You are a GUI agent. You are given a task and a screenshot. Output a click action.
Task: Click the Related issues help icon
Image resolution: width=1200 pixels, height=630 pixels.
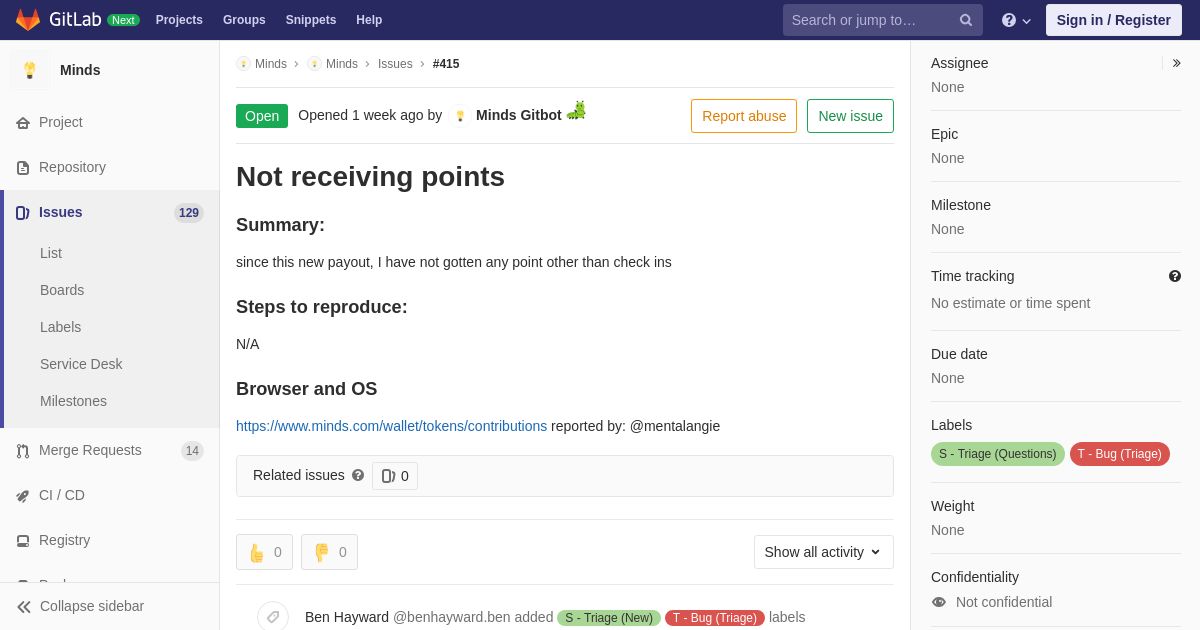[x=358, y=475]
